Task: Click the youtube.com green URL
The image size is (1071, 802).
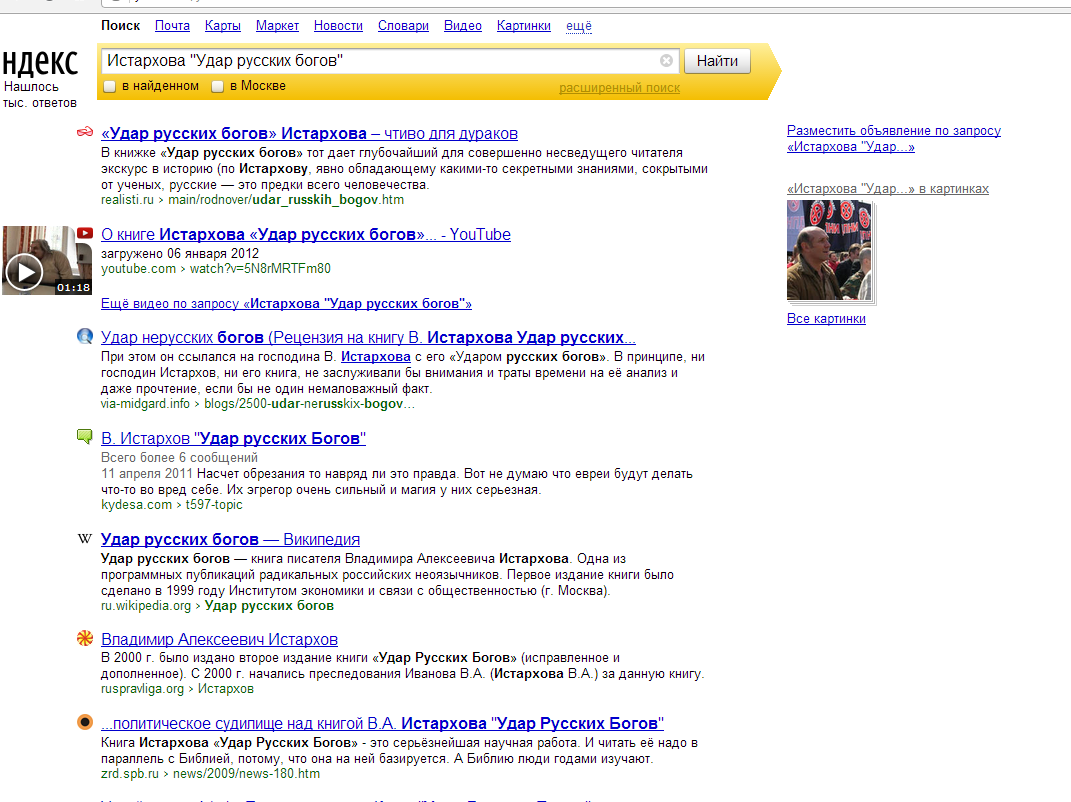Action: 216,269
